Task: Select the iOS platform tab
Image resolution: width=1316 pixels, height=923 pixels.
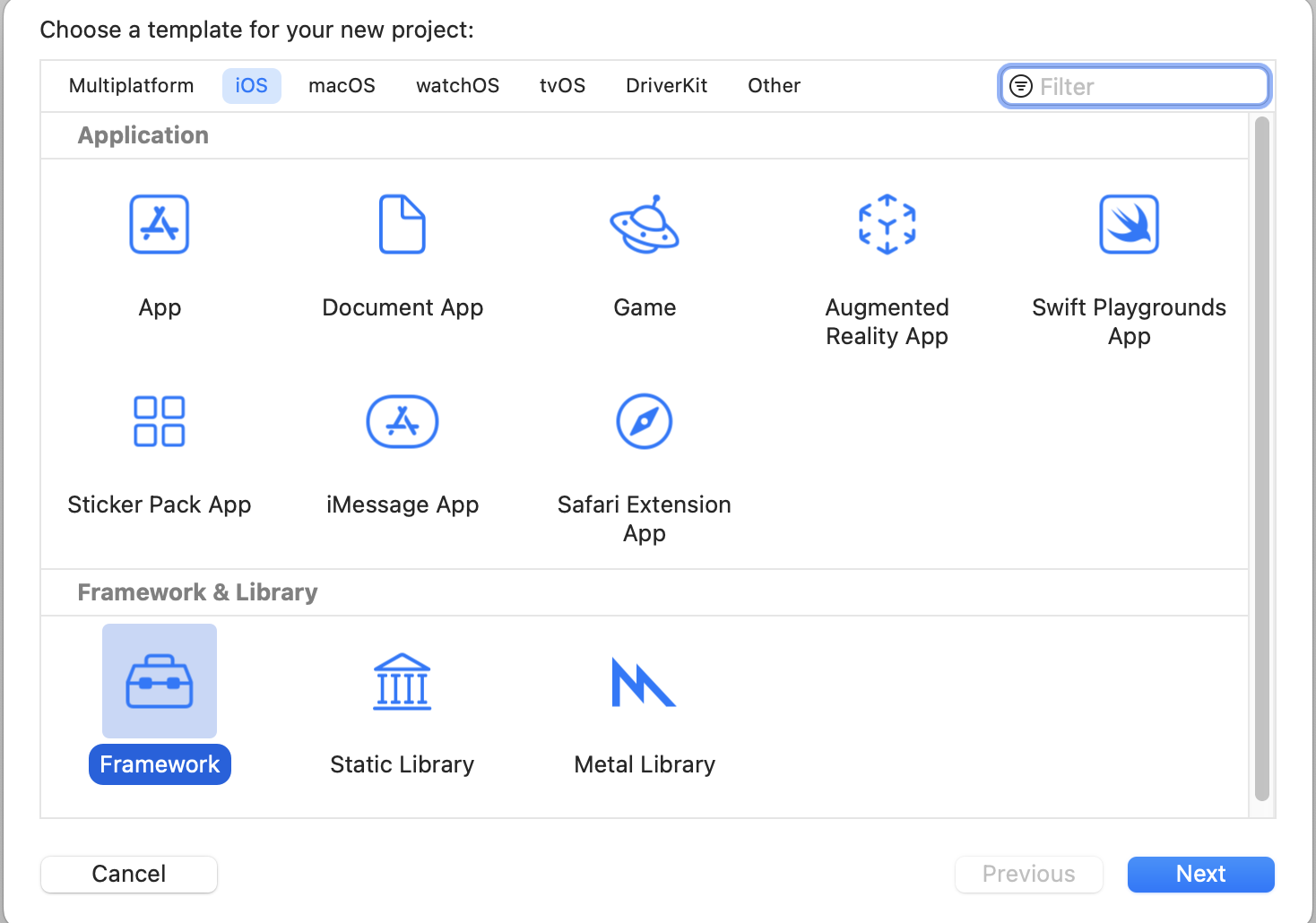Action: [x=252, y=86]
